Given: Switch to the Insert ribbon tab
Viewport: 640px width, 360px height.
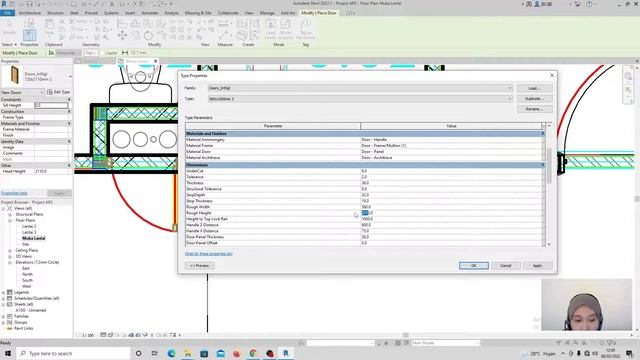Looking at the screenshot, I should coord(130,13).
